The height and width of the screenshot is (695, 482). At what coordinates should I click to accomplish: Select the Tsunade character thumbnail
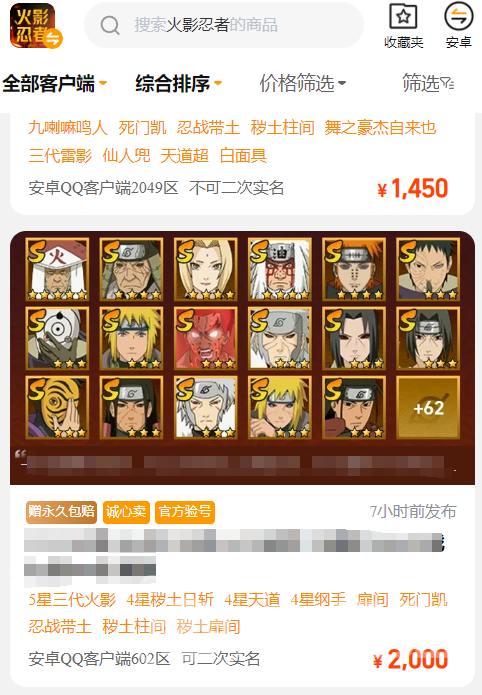pos(205,269)
